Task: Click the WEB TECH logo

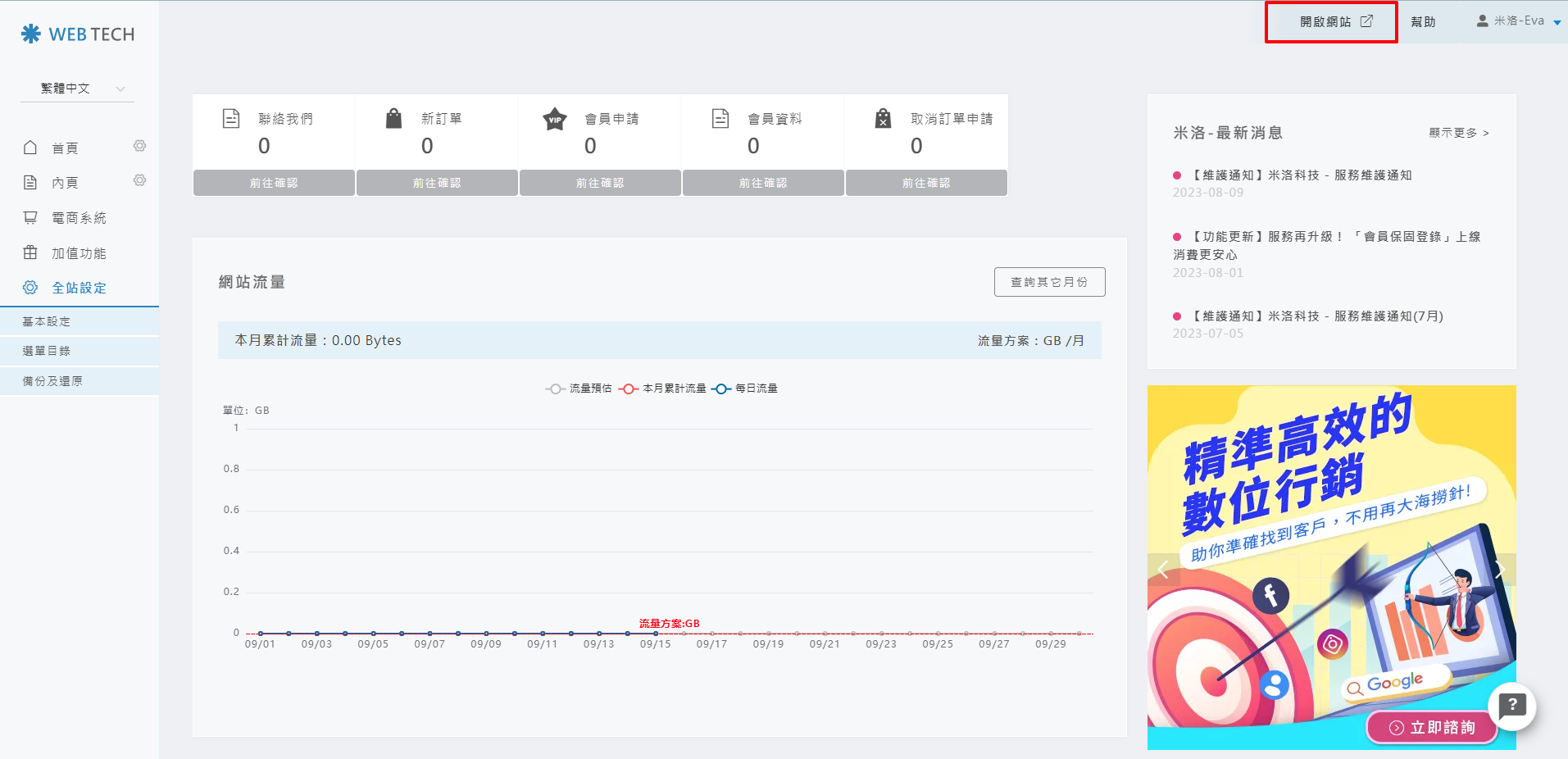Action: pyautogui.click(x=78, y=34)
